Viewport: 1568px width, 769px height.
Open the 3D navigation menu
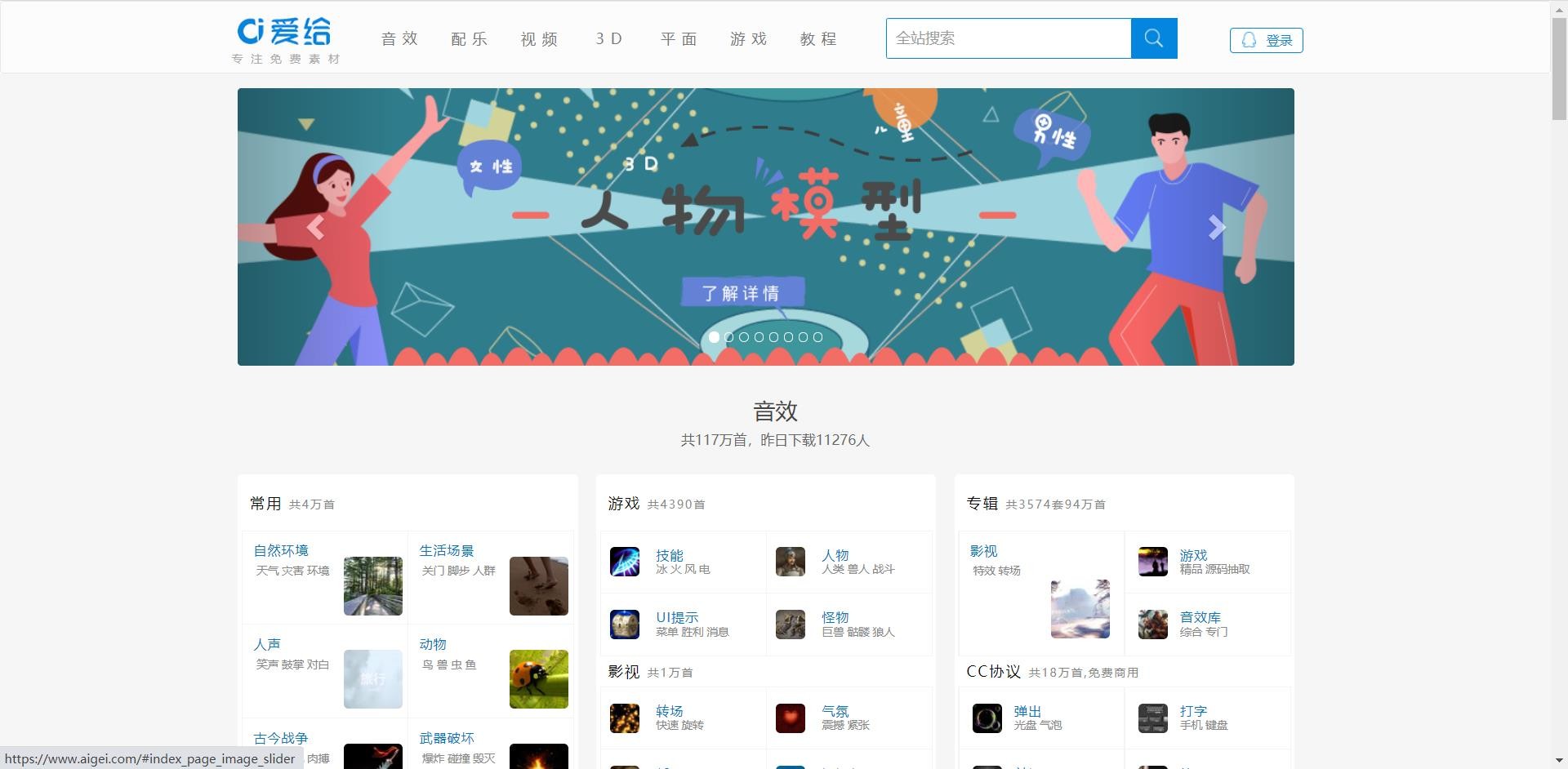(x=608, y=39)
